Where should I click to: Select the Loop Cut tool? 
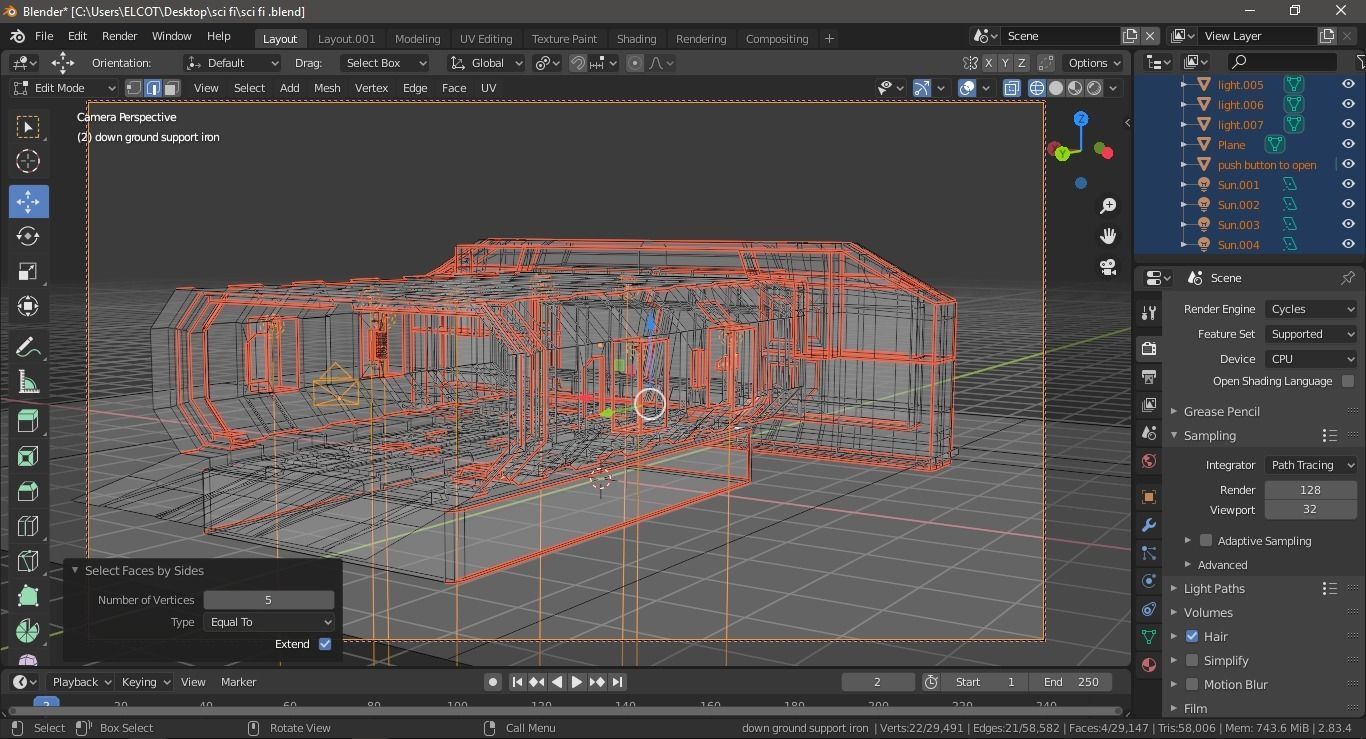tap(28, 526)
